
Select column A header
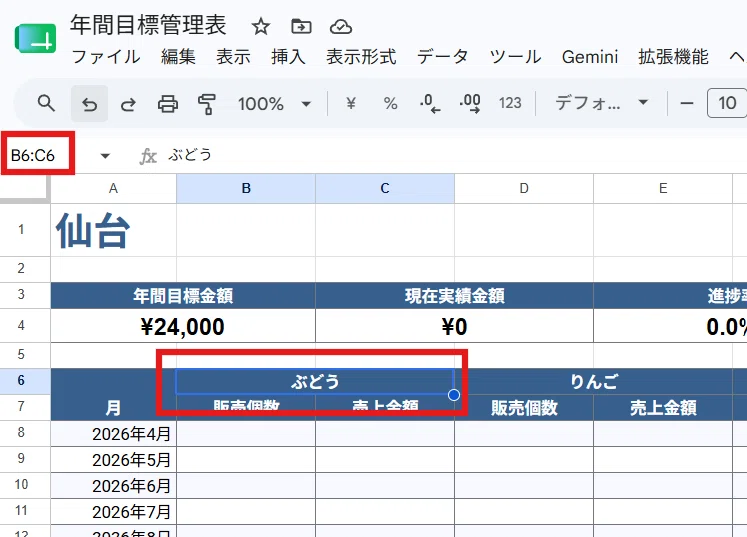(113, 189)
